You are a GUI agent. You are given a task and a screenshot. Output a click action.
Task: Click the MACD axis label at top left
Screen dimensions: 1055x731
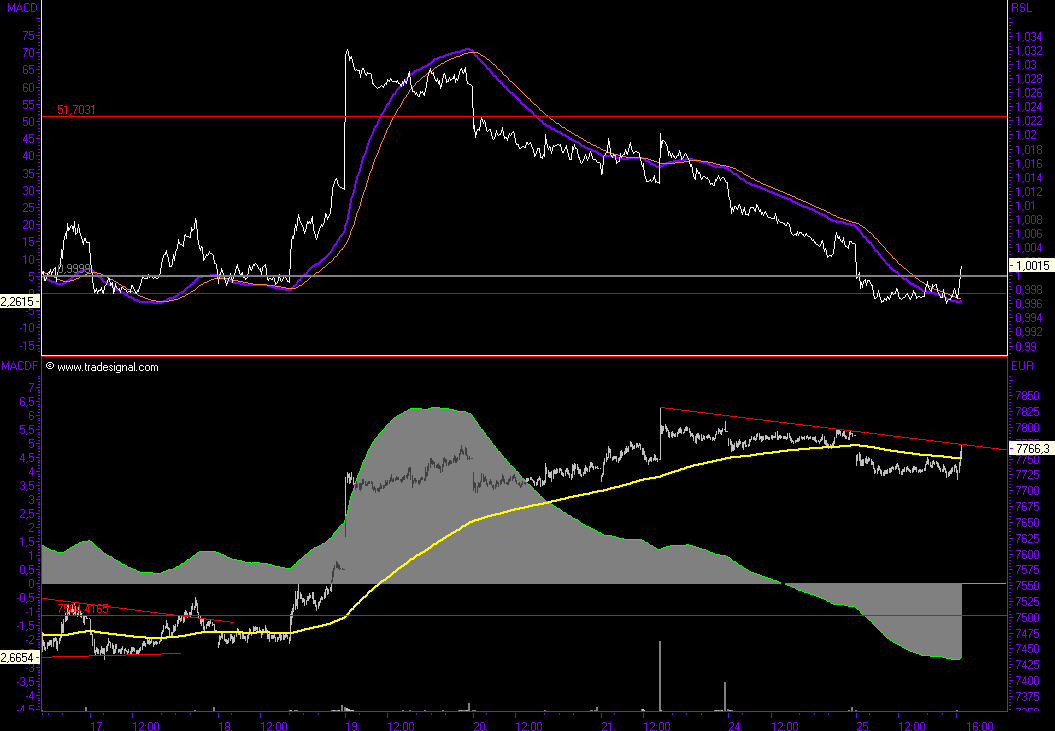(19, 8)
